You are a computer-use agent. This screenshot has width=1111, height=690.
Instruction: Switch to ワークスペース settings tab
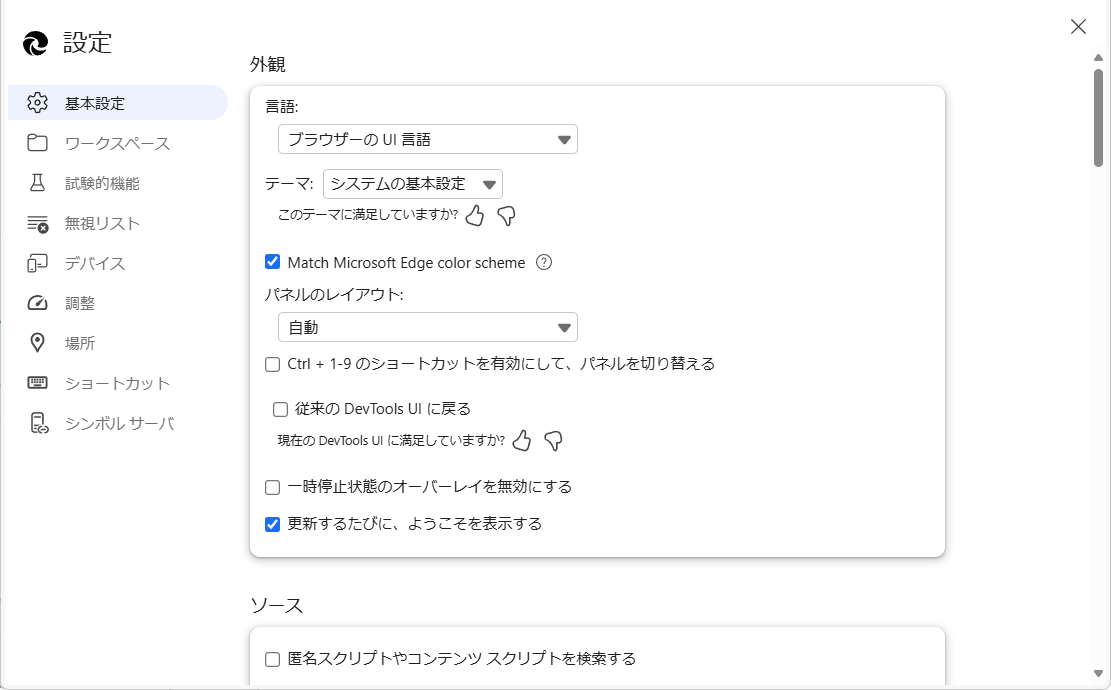[117, 143]
